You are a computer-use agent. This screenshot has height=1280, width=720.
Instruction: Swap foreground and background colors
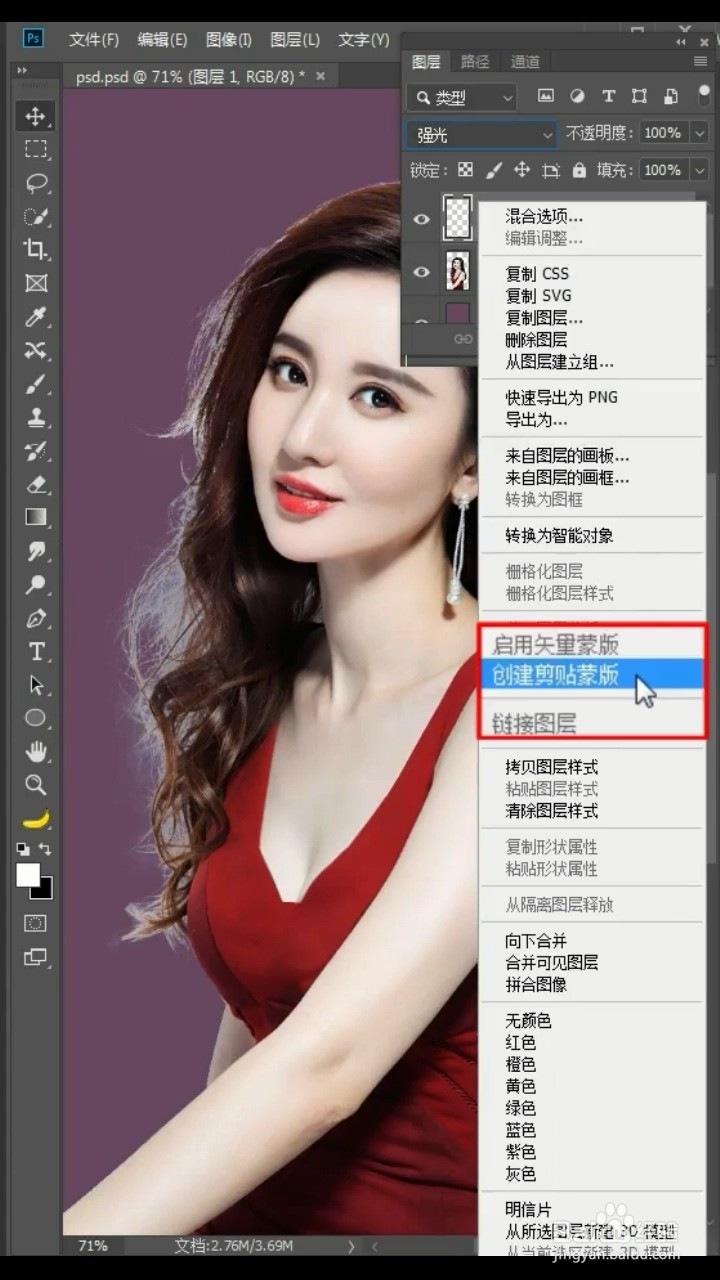coord(45,849)
